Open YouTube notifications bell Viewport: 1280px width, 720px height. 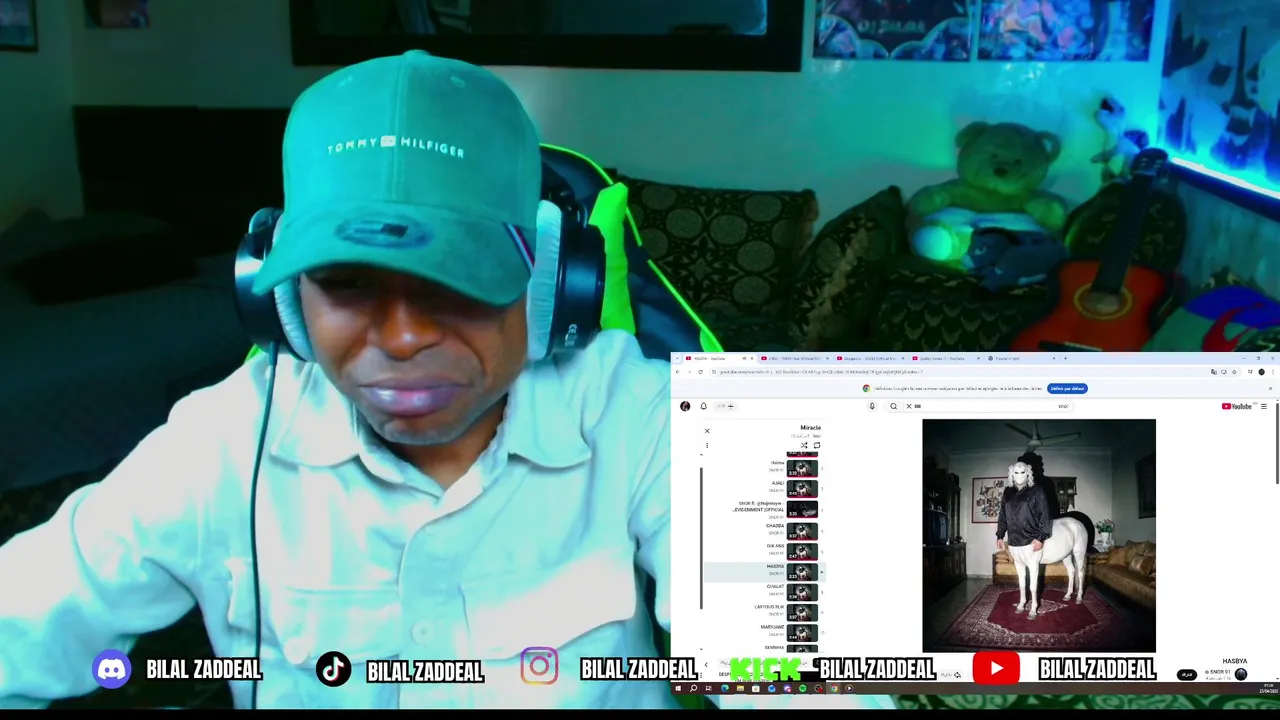pyautogui.click(x=703, y=406)
